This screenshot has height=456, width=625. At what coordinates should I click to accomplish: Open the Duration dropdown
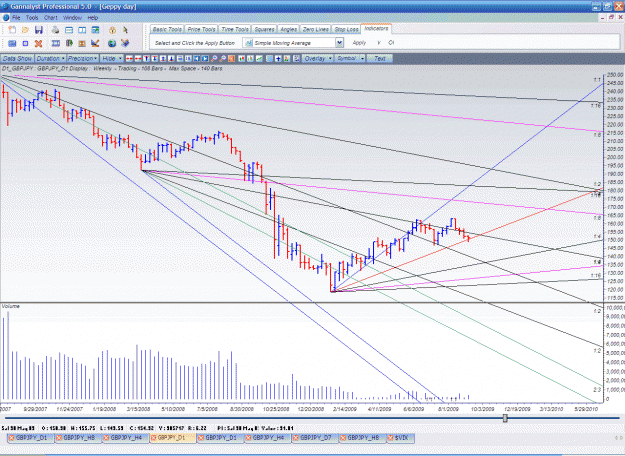tap(50, 59)
